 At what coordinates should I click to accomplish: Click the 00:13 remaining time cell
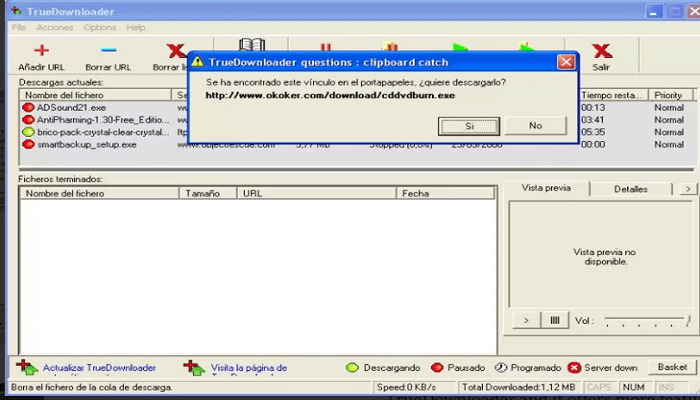[593, 108]
